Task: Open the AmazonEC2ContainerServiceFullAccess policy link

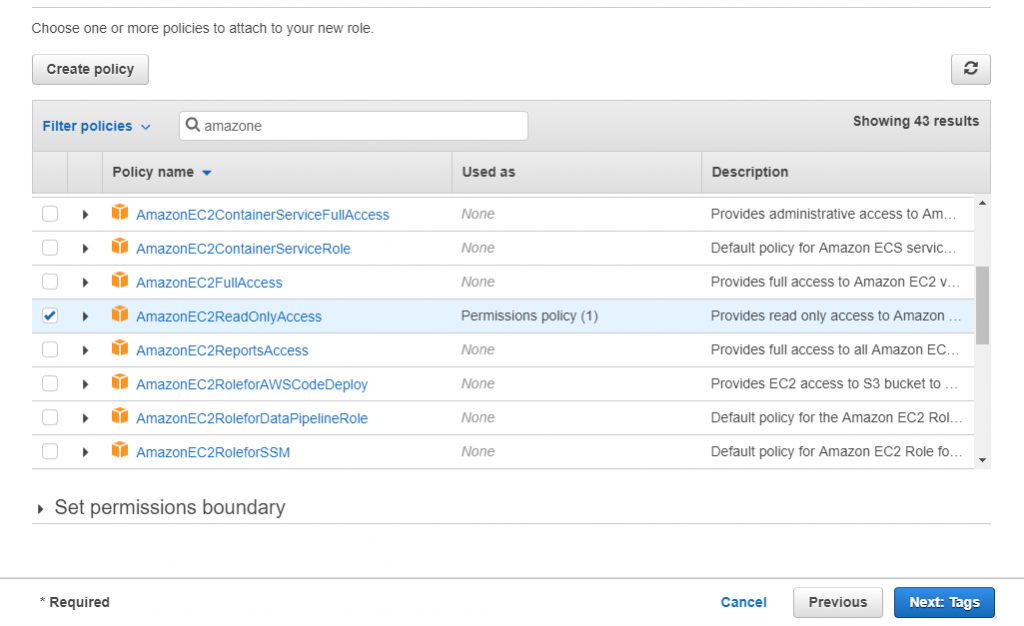Action: tap(263, 215)
